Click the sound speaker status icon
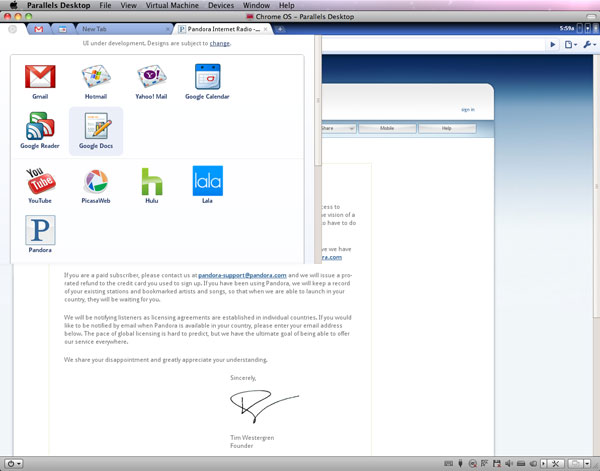Image resolution: width=600 pixels, height=471 pixels. 509,464
